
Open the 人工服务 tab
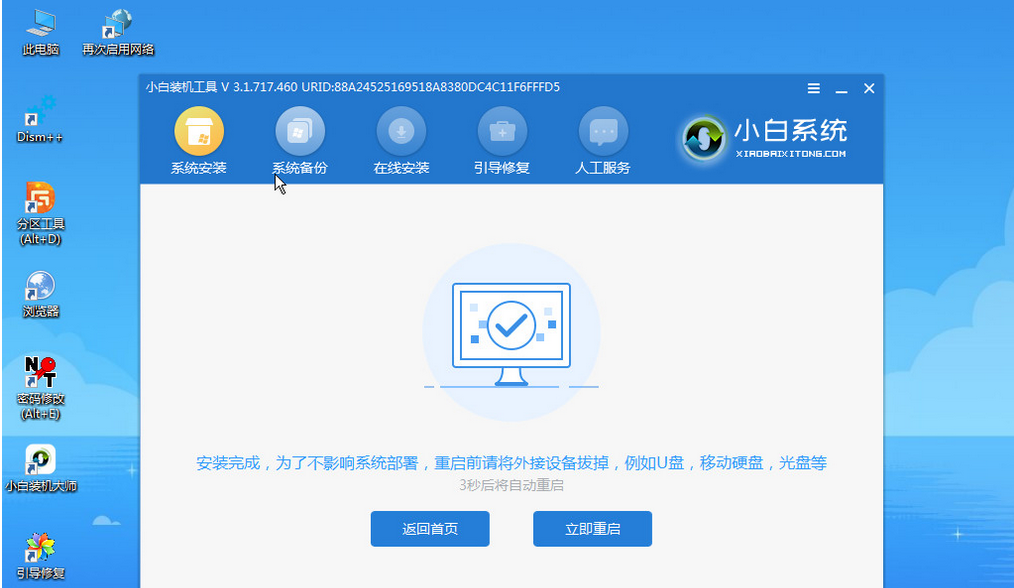point(603,141)
